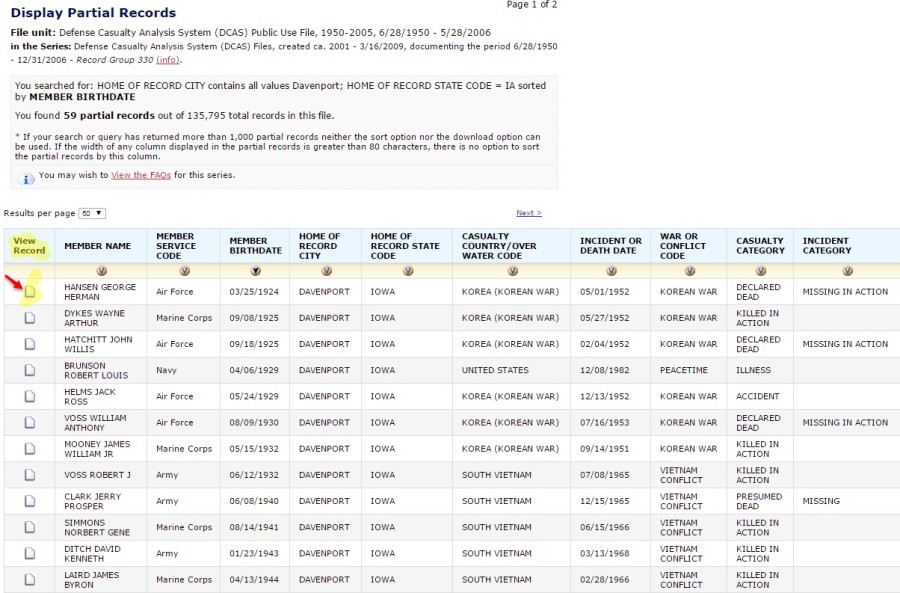Open record icon for Hatchitt John Willis
This screenshot has height=593, width=900.
pos(30,344)
